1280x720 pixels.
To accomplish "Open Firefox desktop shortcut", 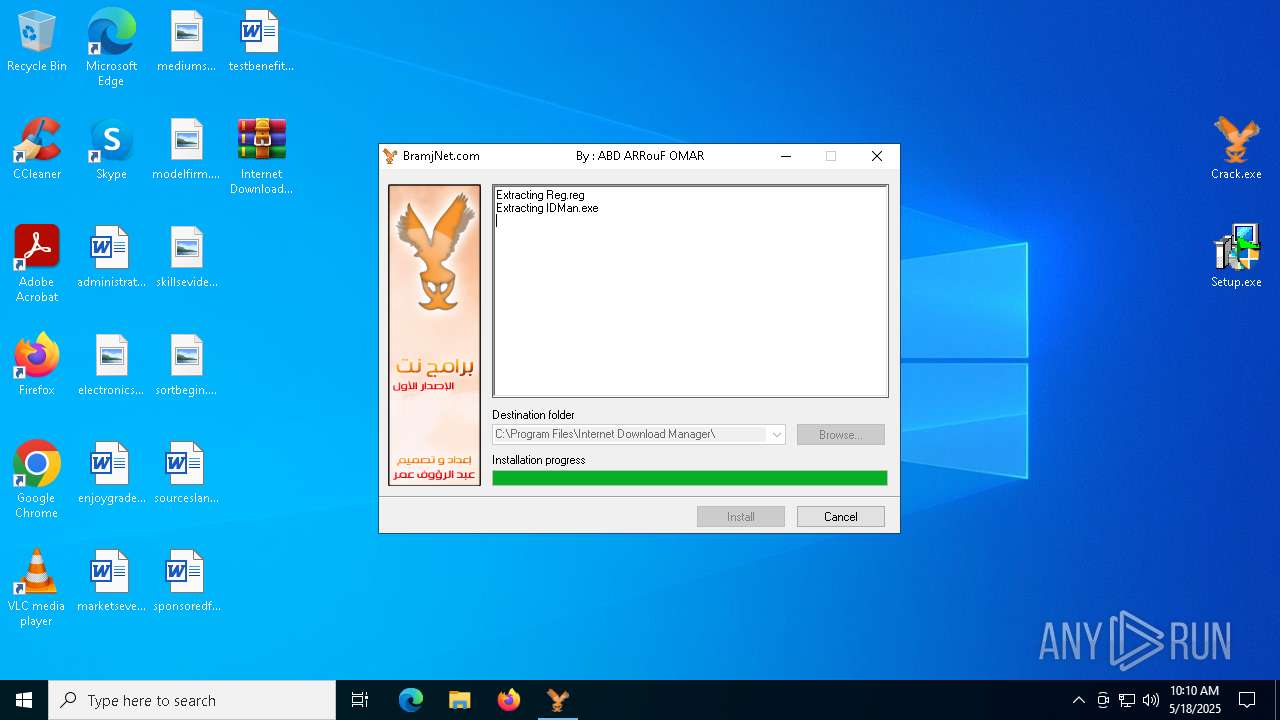I will pyautogui.click(x=37, y=366).
